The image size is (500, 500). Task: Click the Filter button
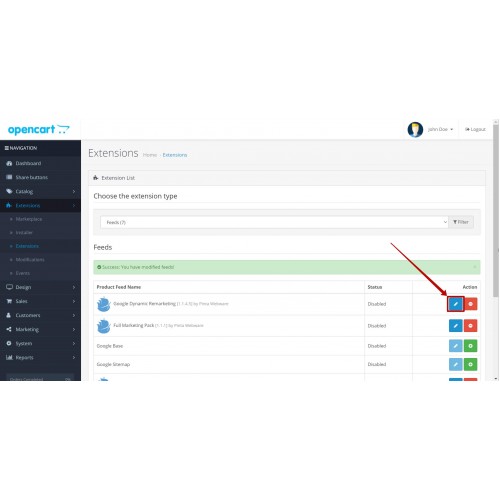point(461,222)
